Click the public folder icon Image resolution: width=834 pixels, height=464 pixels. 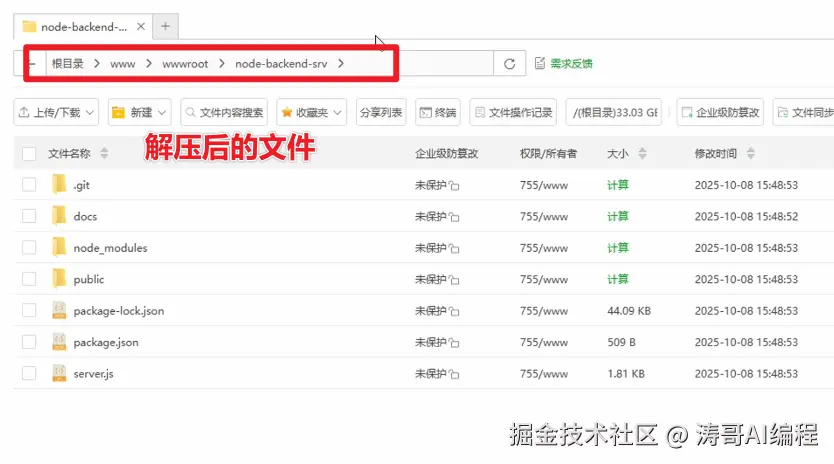(59, 279)
